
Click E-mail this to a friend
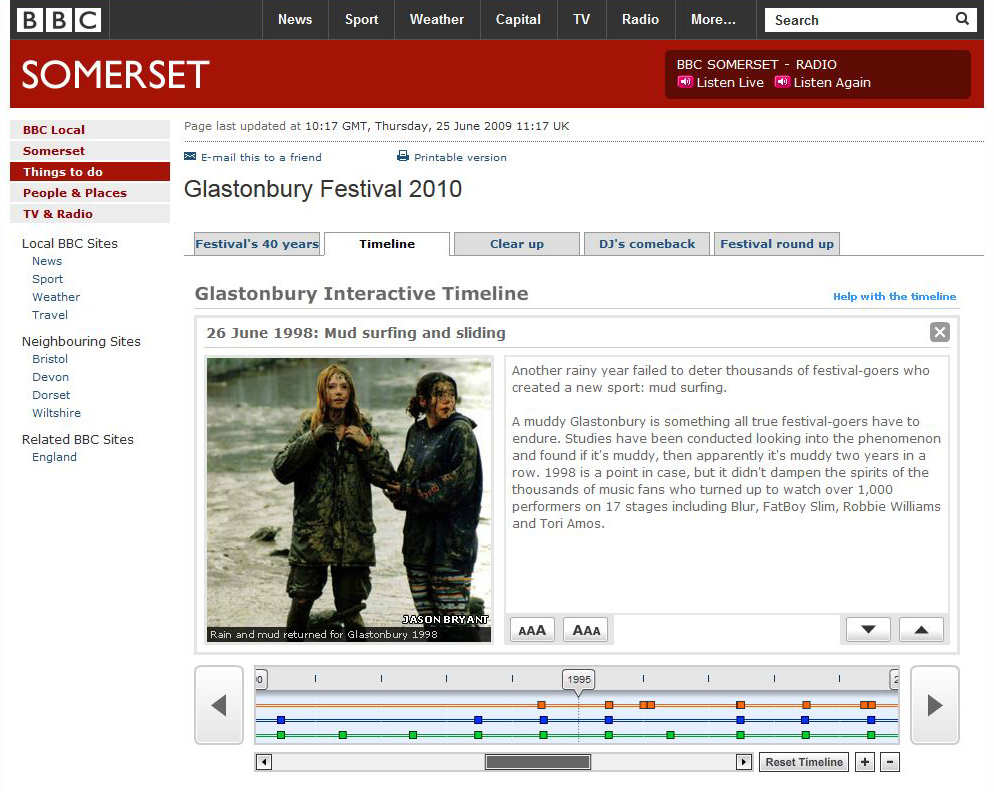coord(261,157)
